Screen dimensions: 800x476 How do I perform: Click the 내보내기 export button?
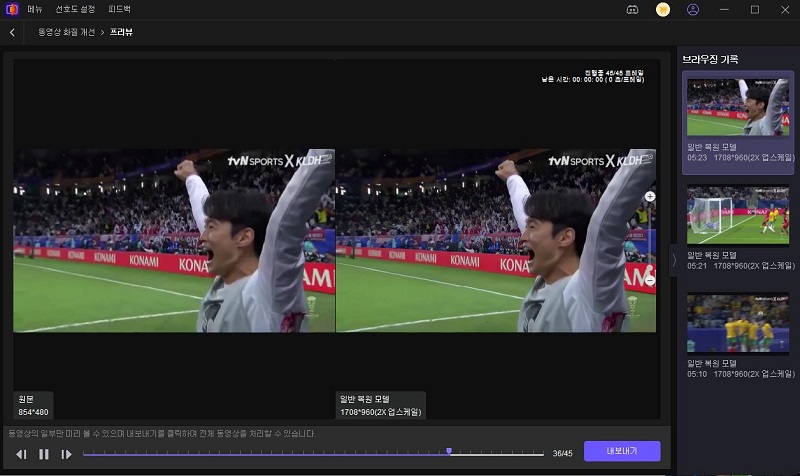tap(622, 451)
